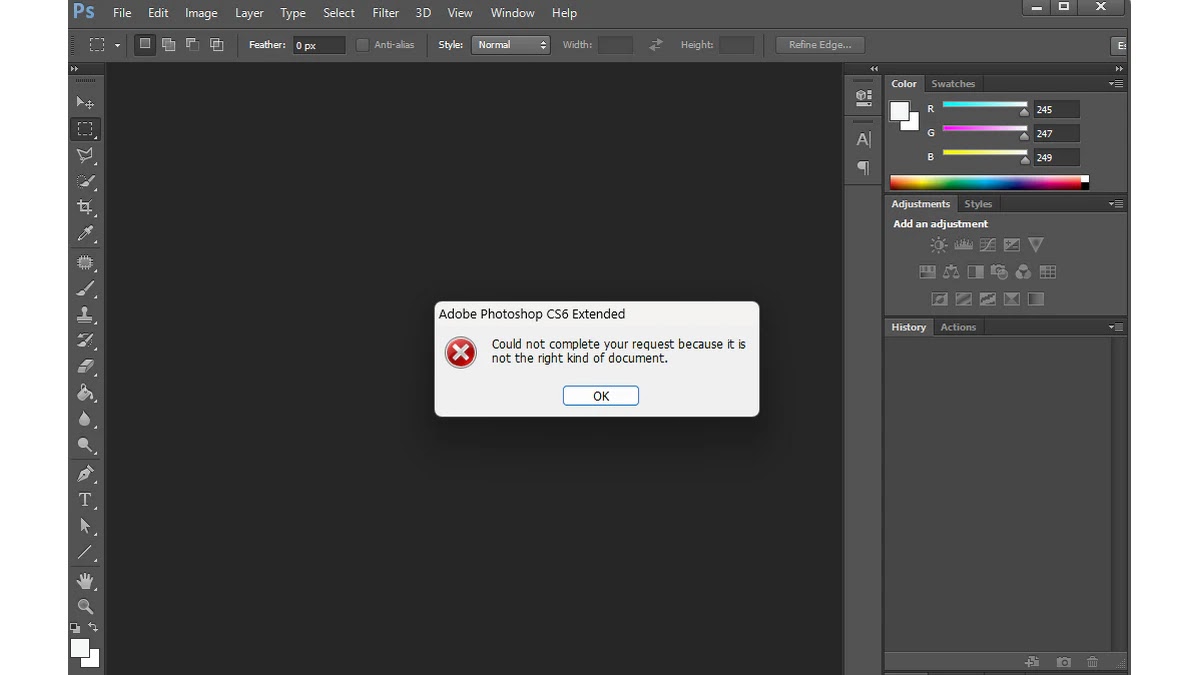Enable Subtract from selection mode
This screenshot has height=675, width=1200.
(x=192, y=44)
